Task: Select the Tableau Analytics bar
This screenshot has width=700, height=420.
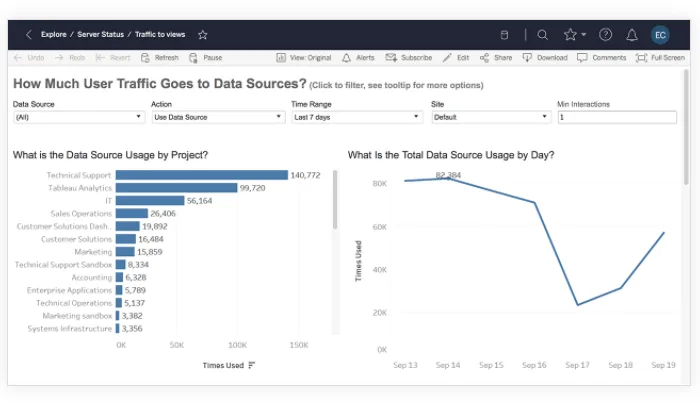Action: (176, 188)
